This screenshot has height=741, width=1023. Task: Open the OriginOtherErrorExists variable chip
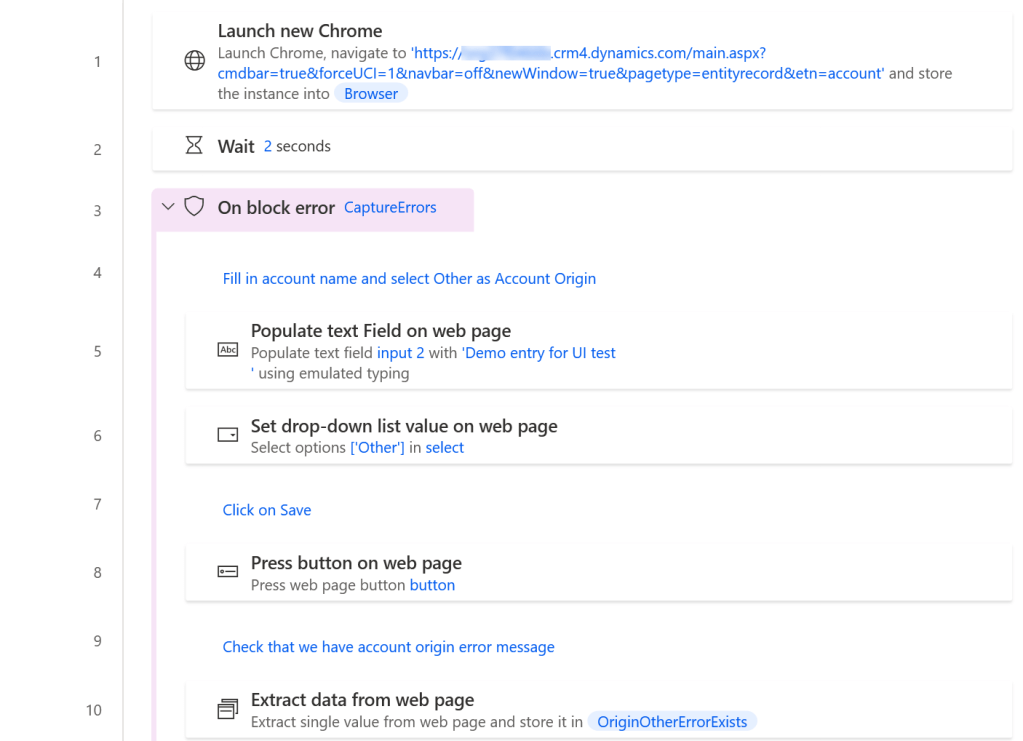(x=672, y=722)
